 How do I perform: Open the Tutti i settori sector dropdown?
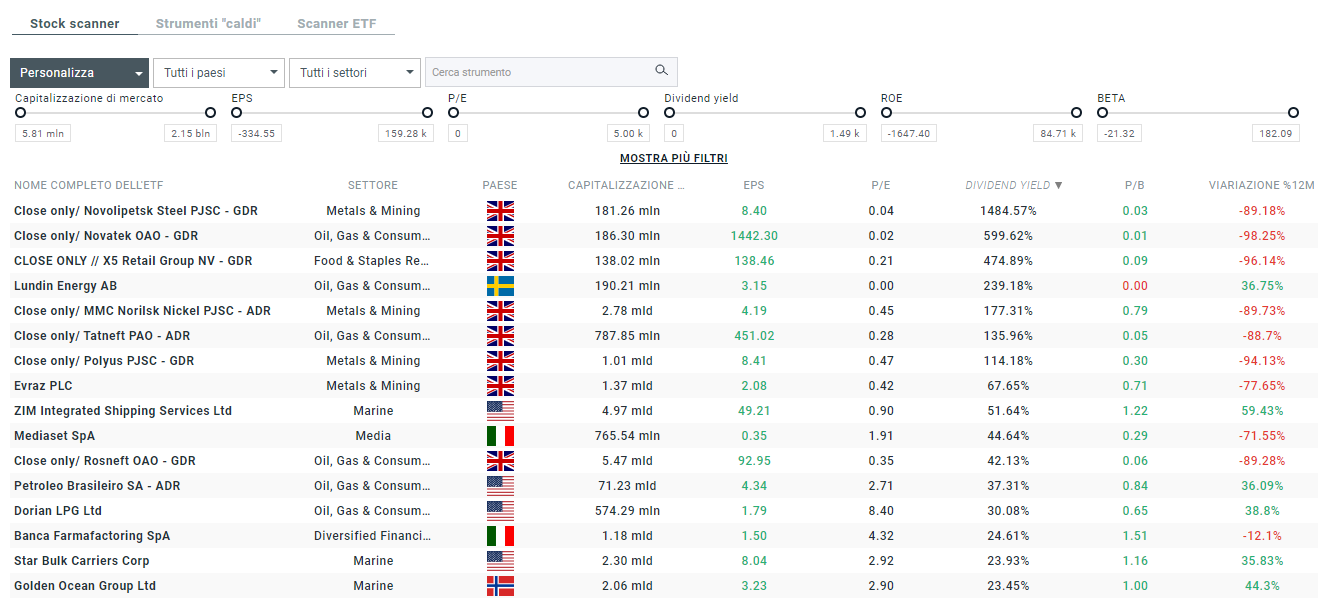354,73
